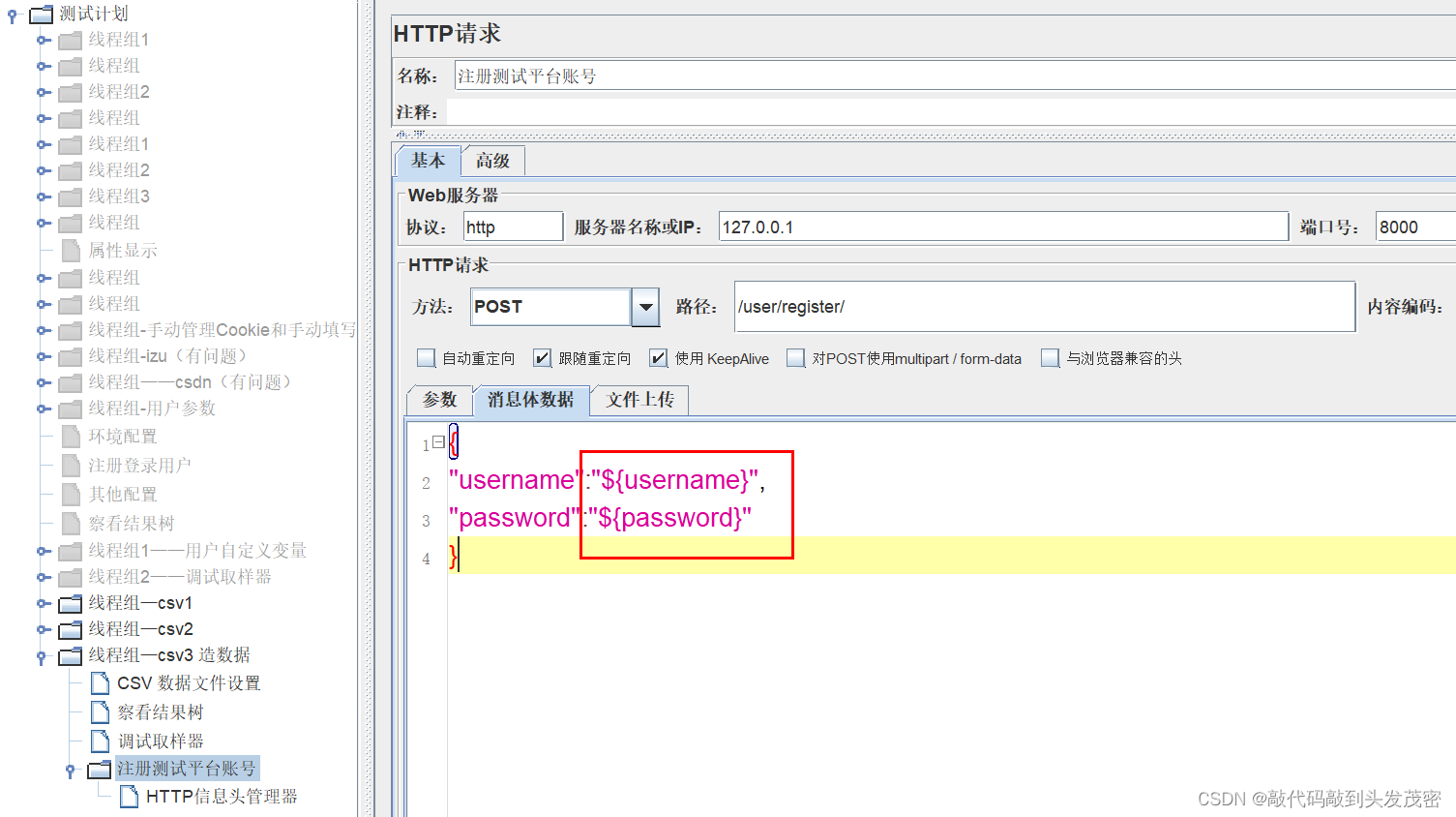Click the 线程组-用户参数 folder icon
Image resolution: width=1456 pixels, height=817 pixels.
(70, 409)
